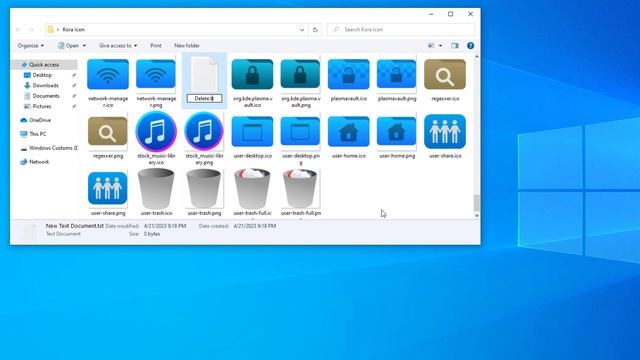Screen dimensions: 640x360
Task: Click the change view layout button
Action: (431, 46)
